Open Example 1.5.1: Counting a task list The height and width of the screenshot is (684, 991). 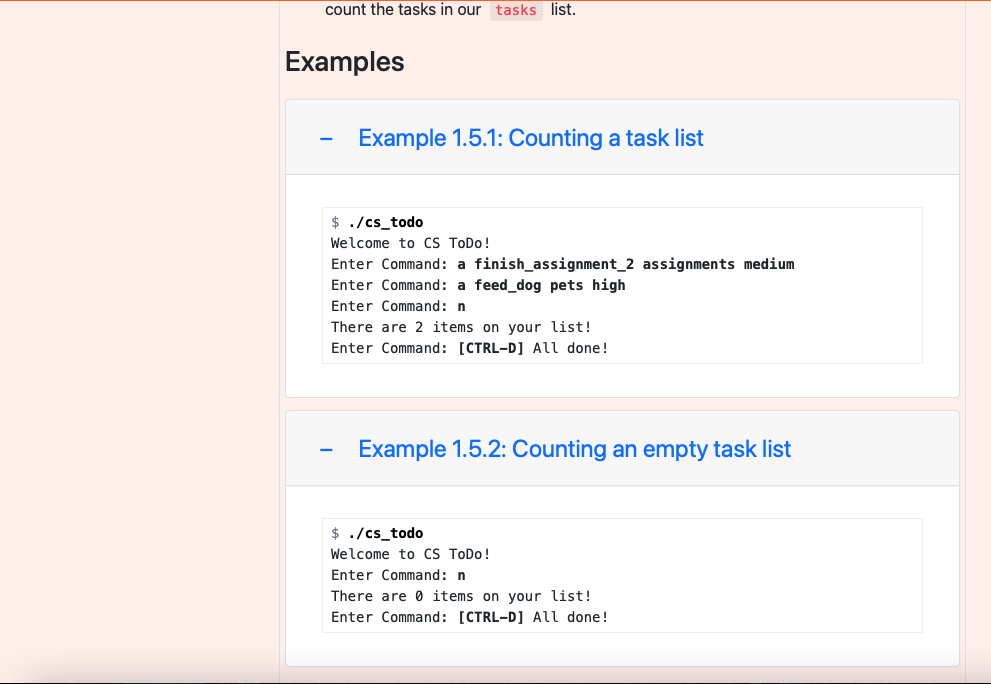coord(530,138)
